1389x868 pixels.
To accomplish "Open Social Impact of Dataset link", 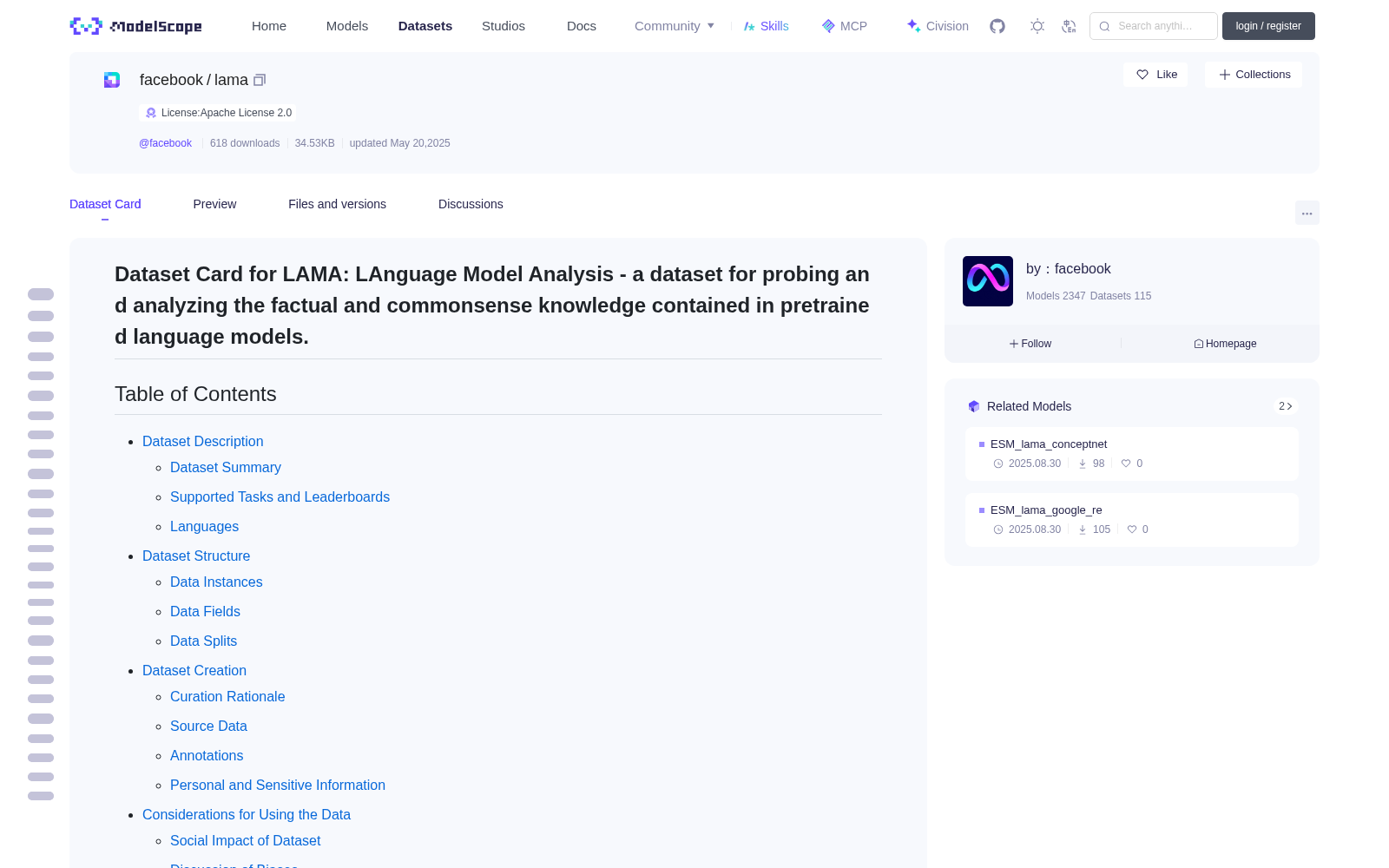I will [245, 840].
